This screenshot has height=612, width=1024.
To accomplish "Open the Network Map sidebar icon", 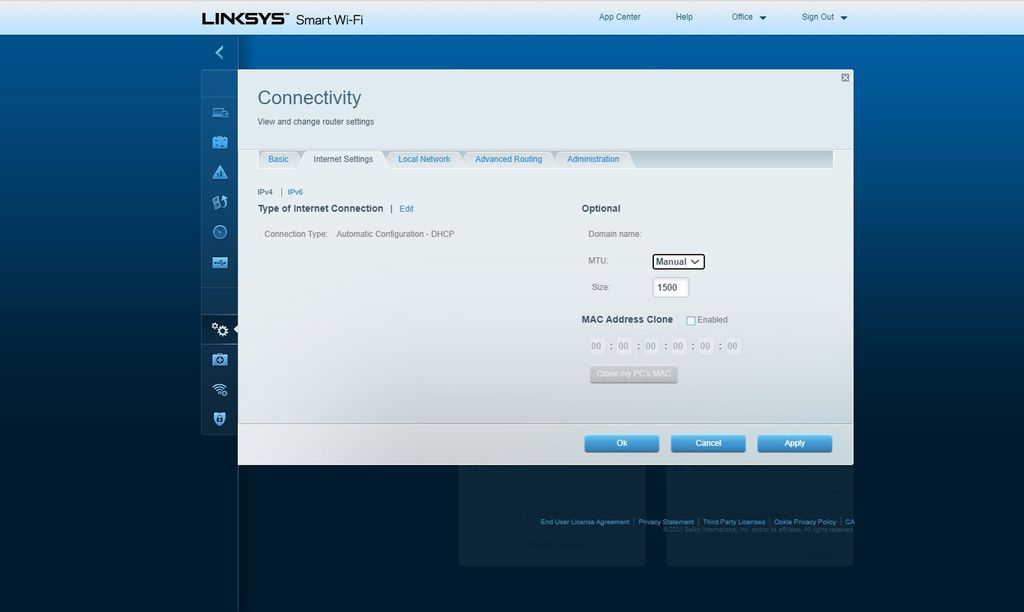I will [219, 112].
